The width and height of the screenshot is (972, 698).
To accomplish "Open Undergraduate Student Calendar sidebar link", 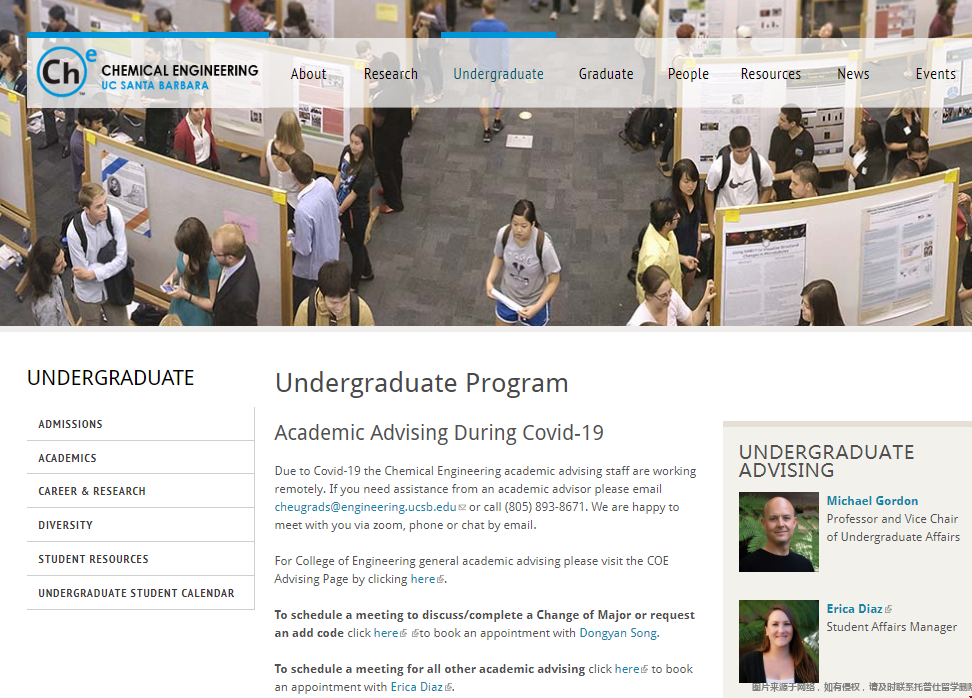I will [136, 593].
